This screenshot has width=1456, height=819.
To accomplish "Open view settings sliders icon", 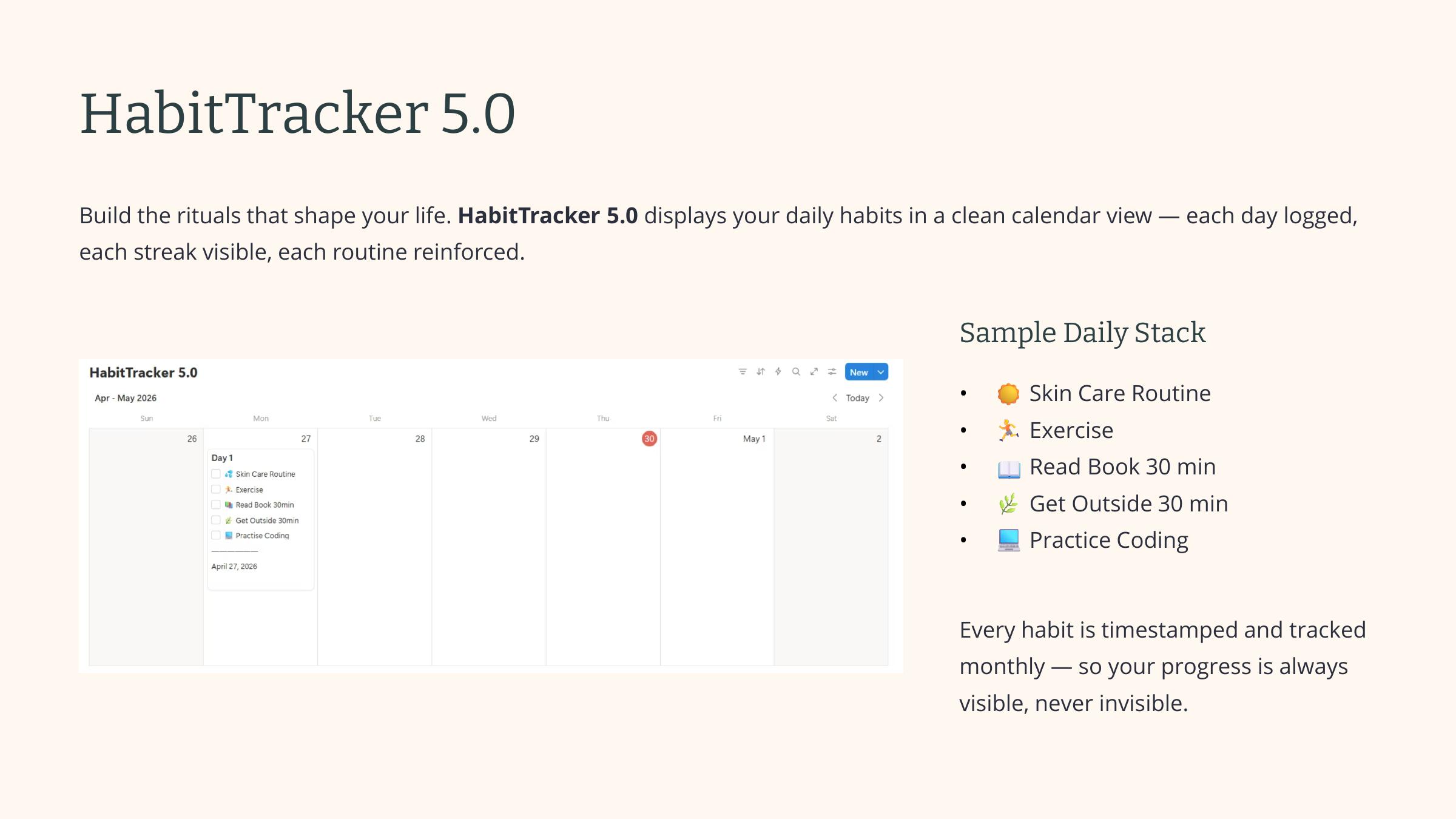I will (832, 372).
